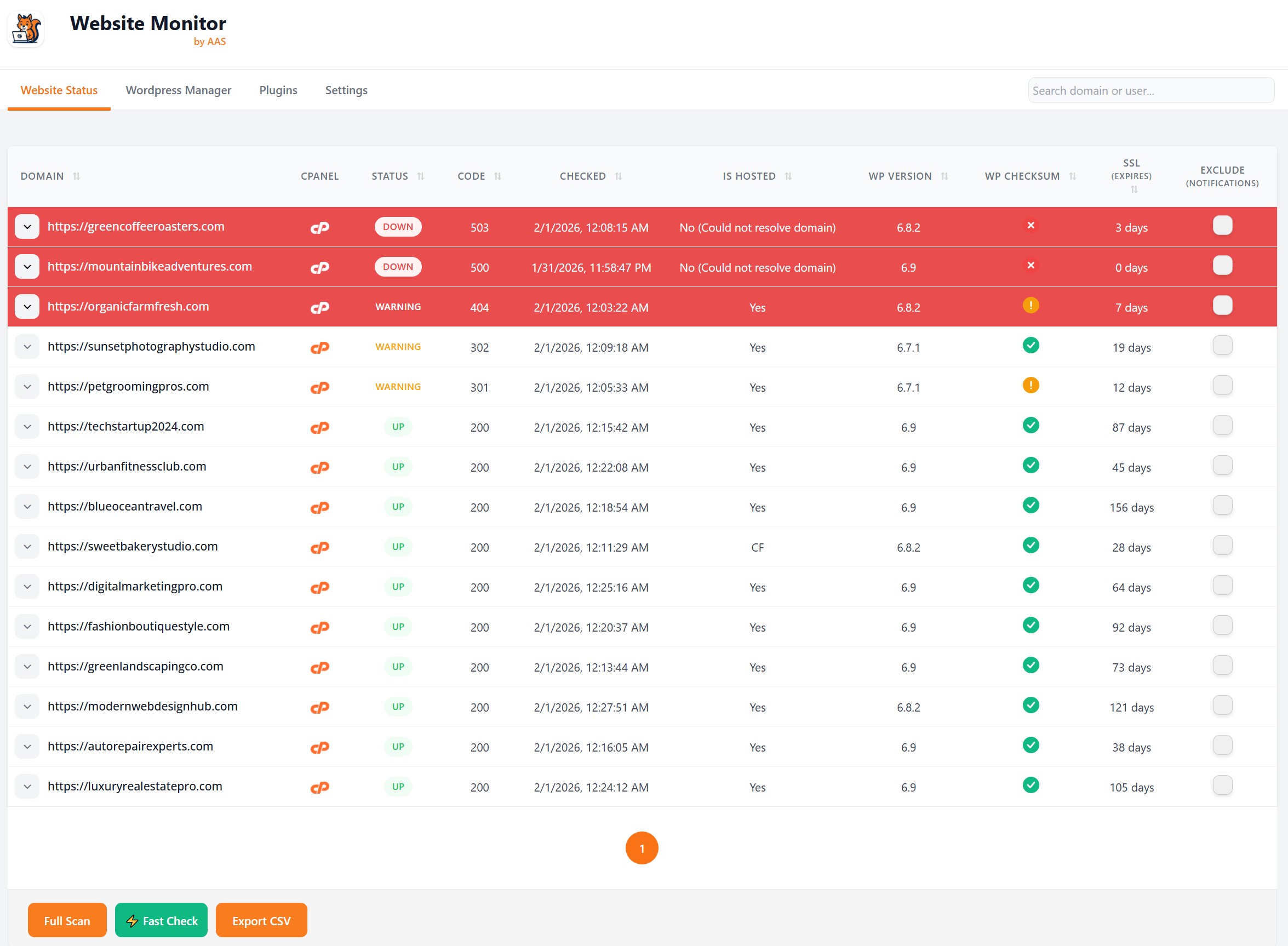
Task: Check the exclude box for autorepairexperts.com
Action: point(1222,746)
